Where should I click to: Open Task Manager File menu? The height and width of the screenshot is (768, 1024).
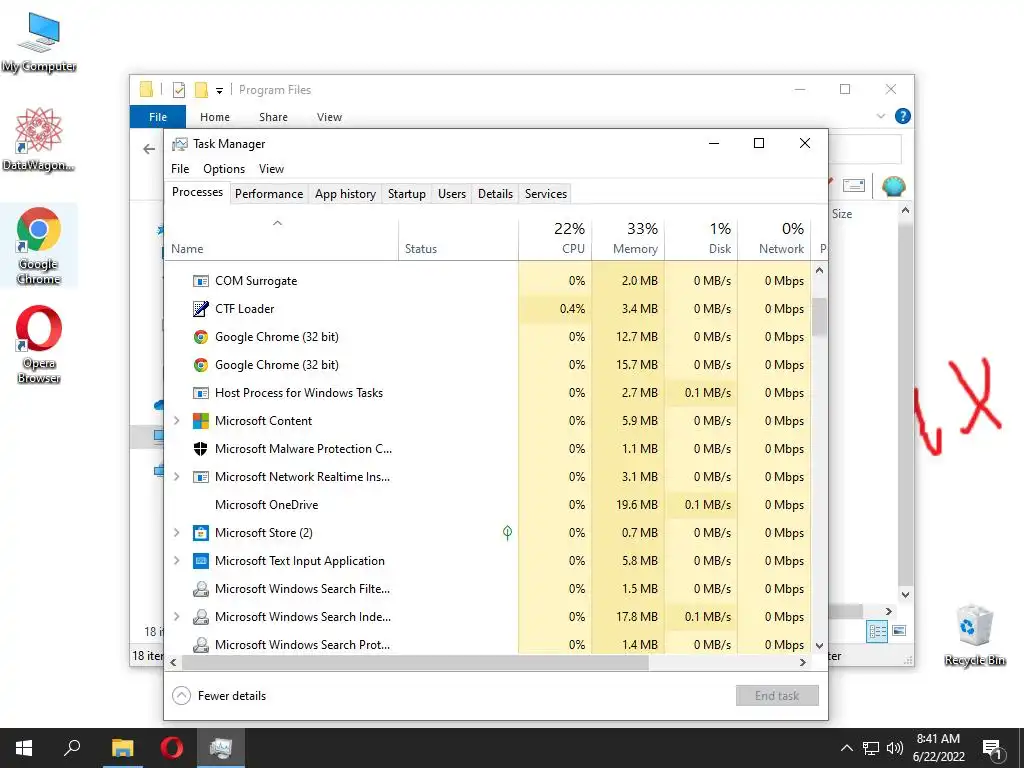tap(180, 169)
